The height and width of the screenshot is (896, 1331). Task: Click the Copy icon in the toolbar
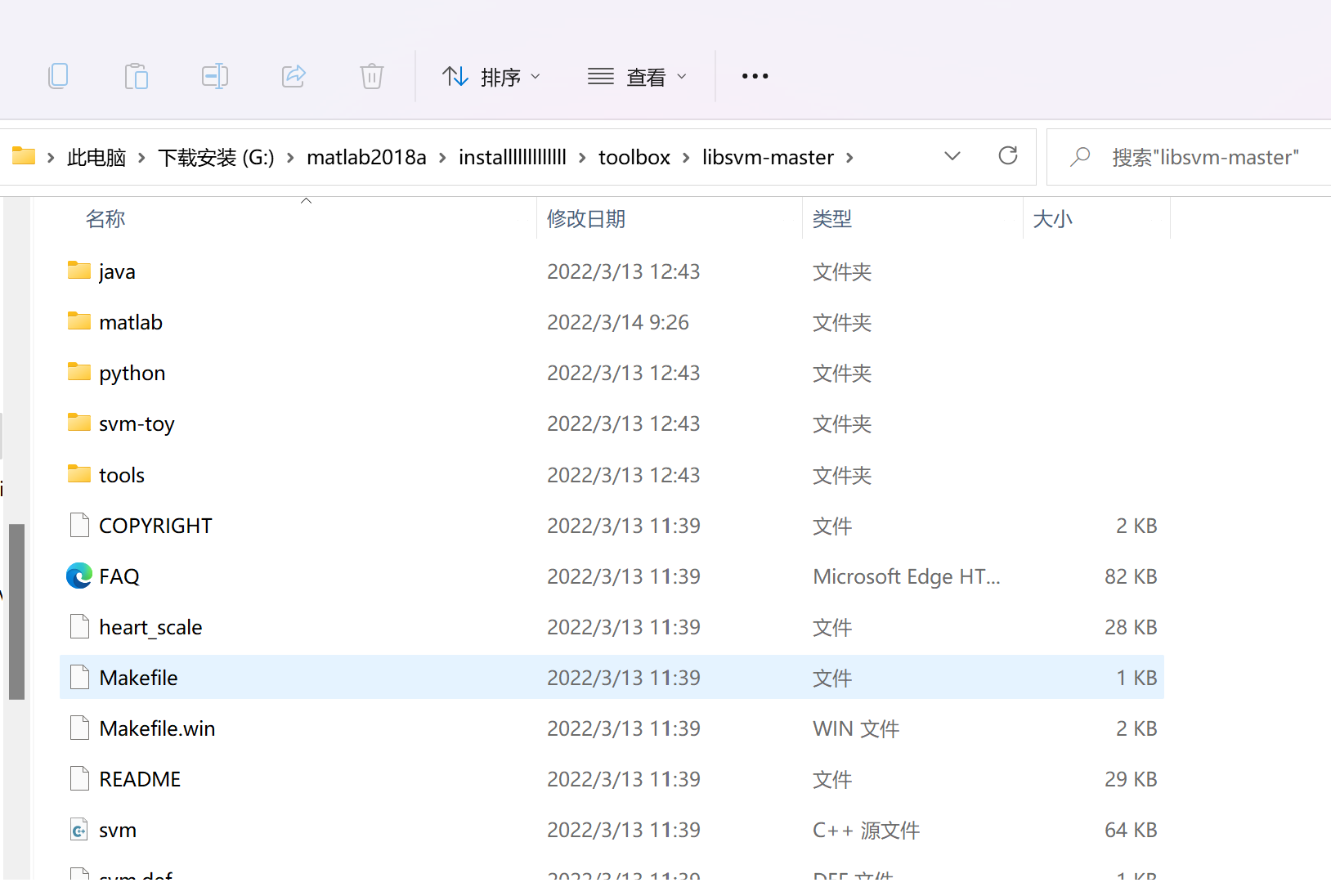click(x=58, y=75)
